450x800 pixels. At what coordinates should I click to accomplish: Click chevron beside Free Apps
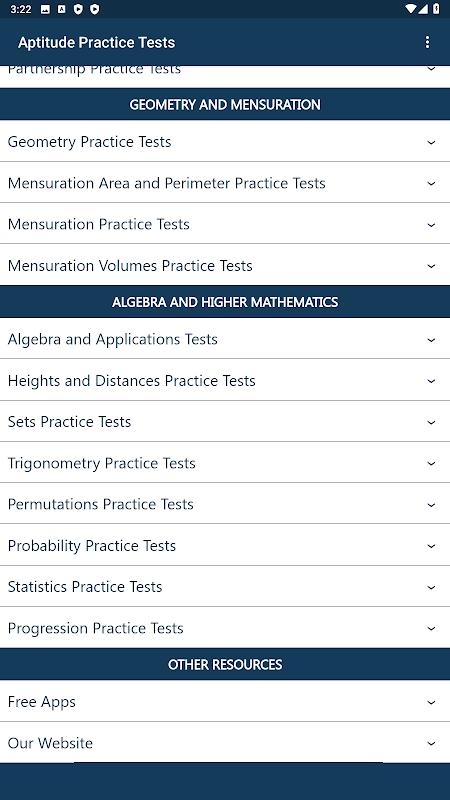(431, 703)
